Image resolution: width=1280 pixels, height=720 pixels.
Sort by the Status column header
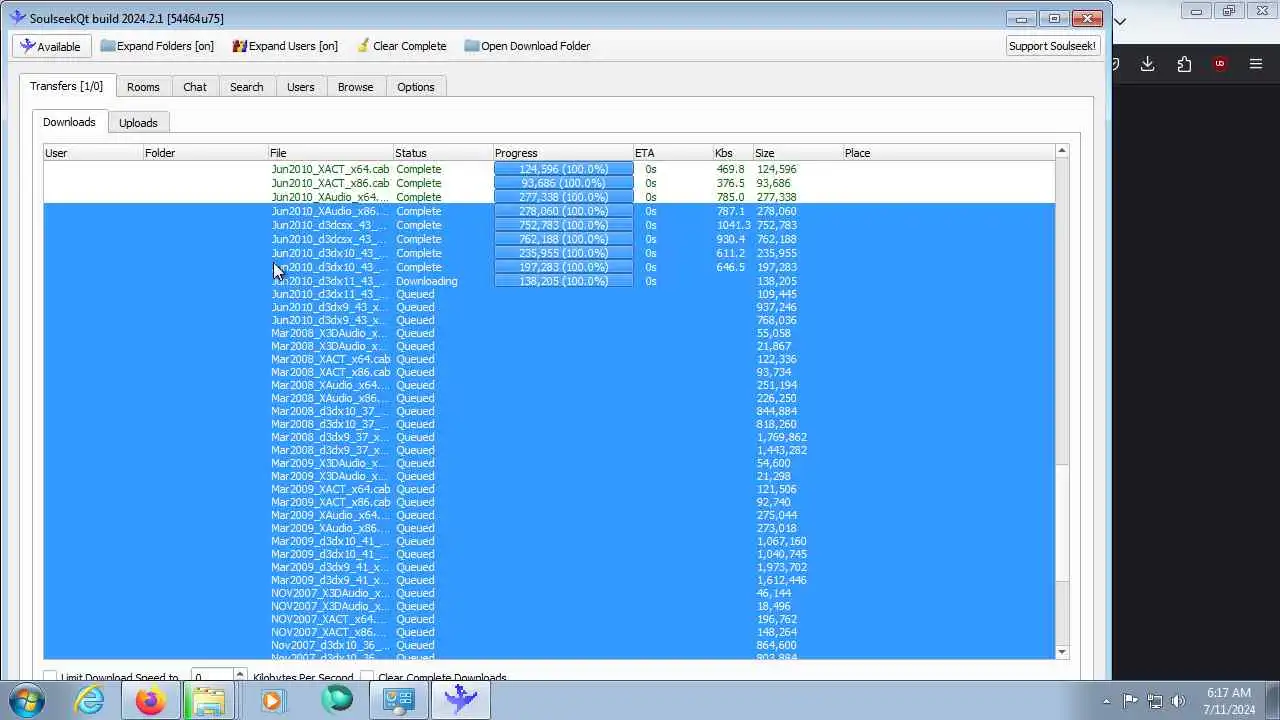[443, 153]
